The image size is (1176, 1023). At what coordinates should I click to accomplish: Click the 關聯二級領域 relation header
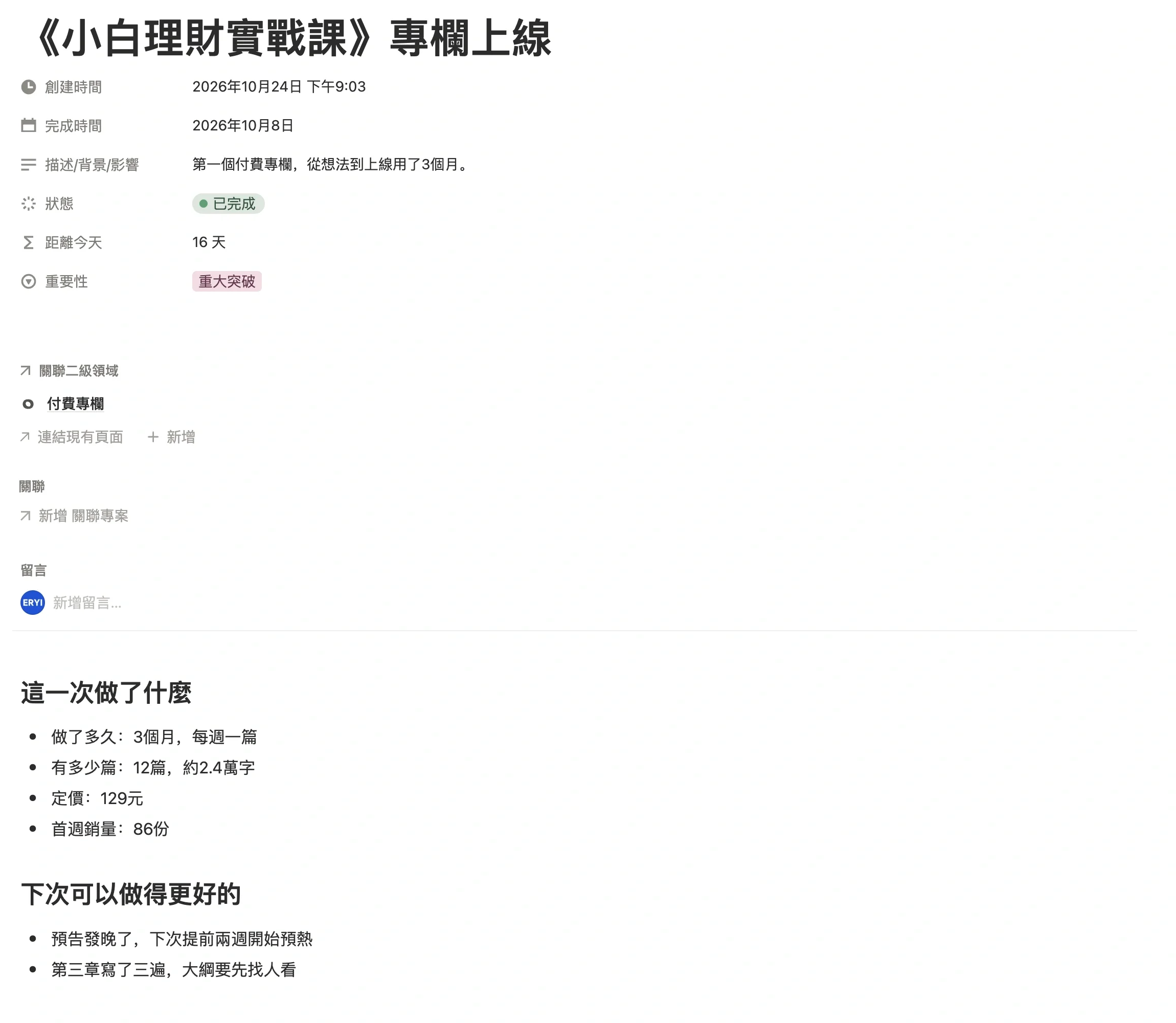click(x=79, y=371)
